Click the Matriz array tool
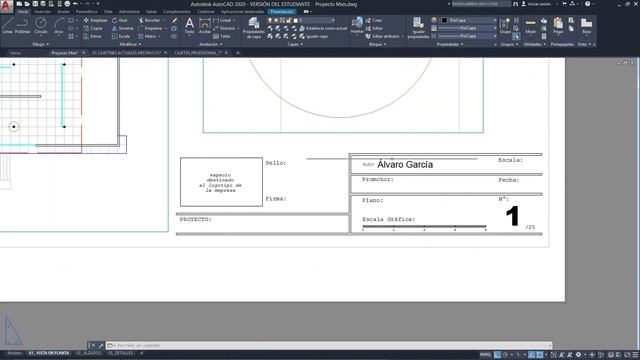This screenshot has width=640, height=360. [147, 36]
